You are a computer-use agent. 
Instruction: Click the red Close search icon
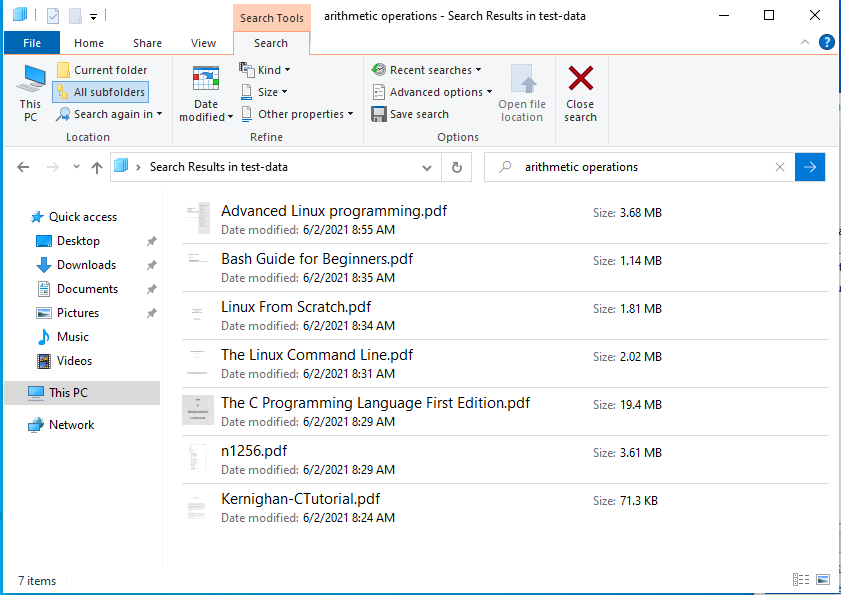(580, 78)
